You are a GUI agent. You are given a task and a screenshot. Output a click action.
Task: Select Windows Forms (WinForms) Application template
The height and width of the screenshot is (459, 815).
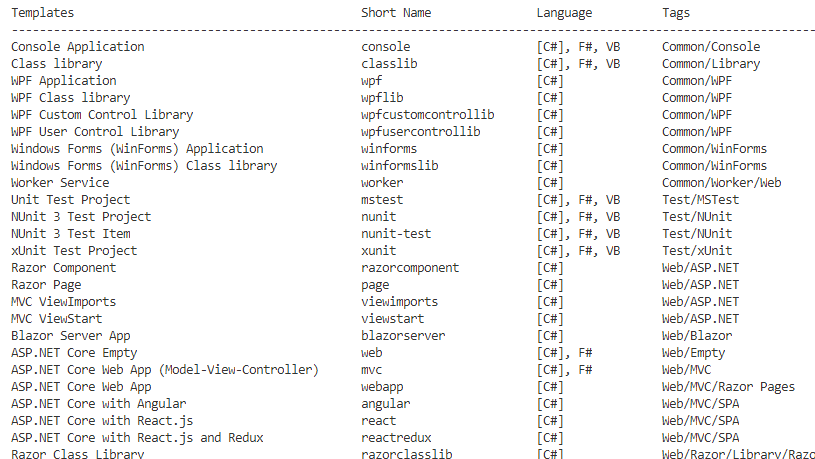[x=137, y=149]
